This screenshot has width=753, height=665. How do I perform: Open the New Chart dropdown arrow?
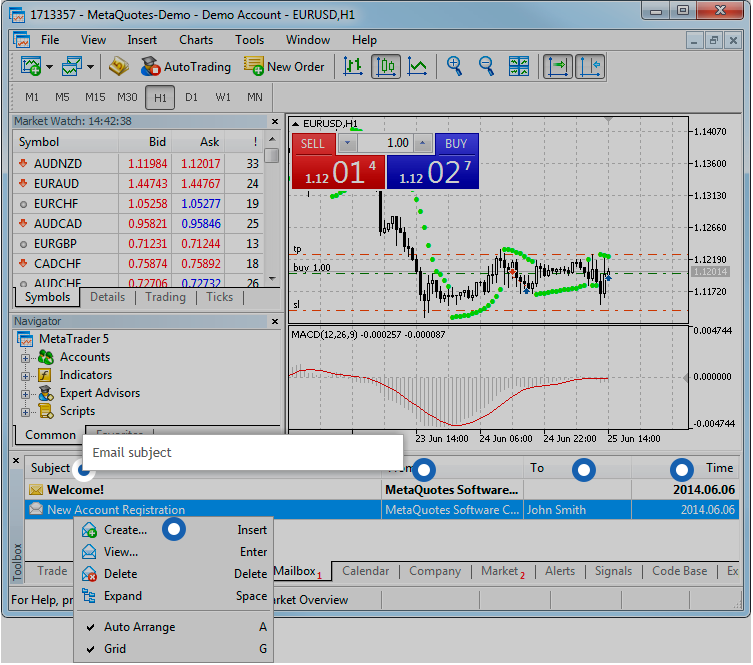click(x=49, y=67)
